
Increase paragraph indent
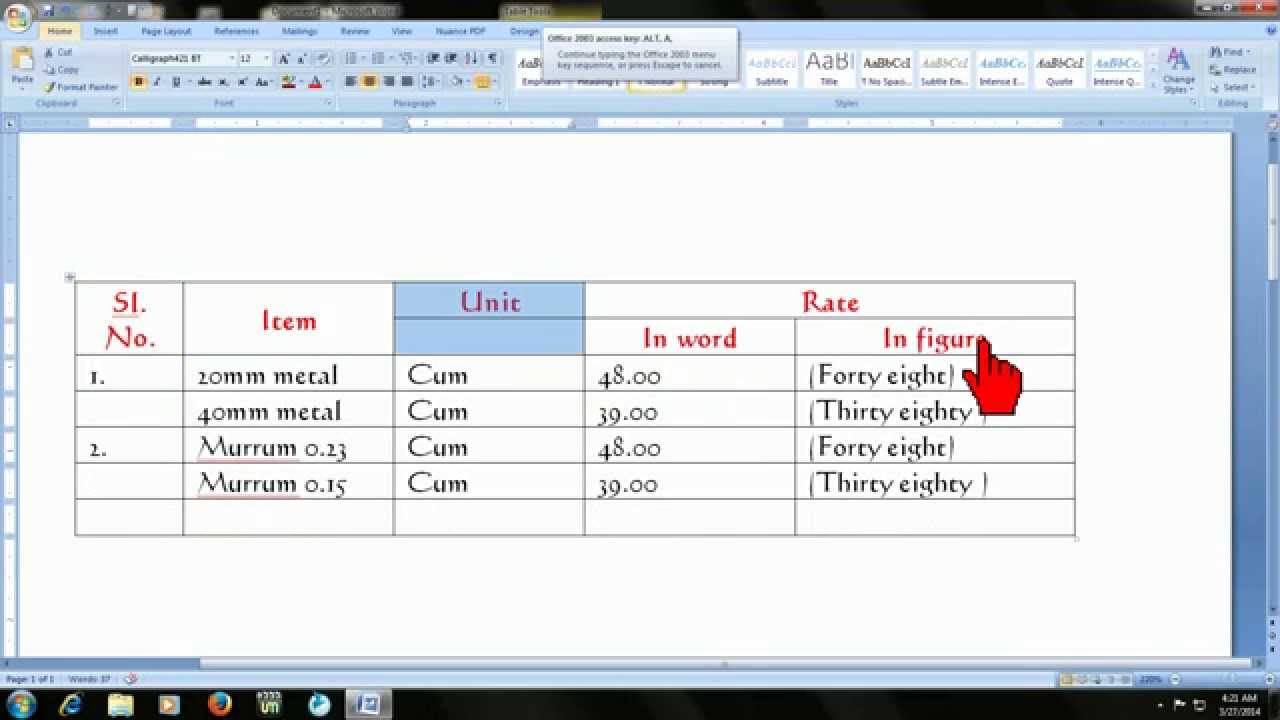pyautogui.click(x=452, y=59)
